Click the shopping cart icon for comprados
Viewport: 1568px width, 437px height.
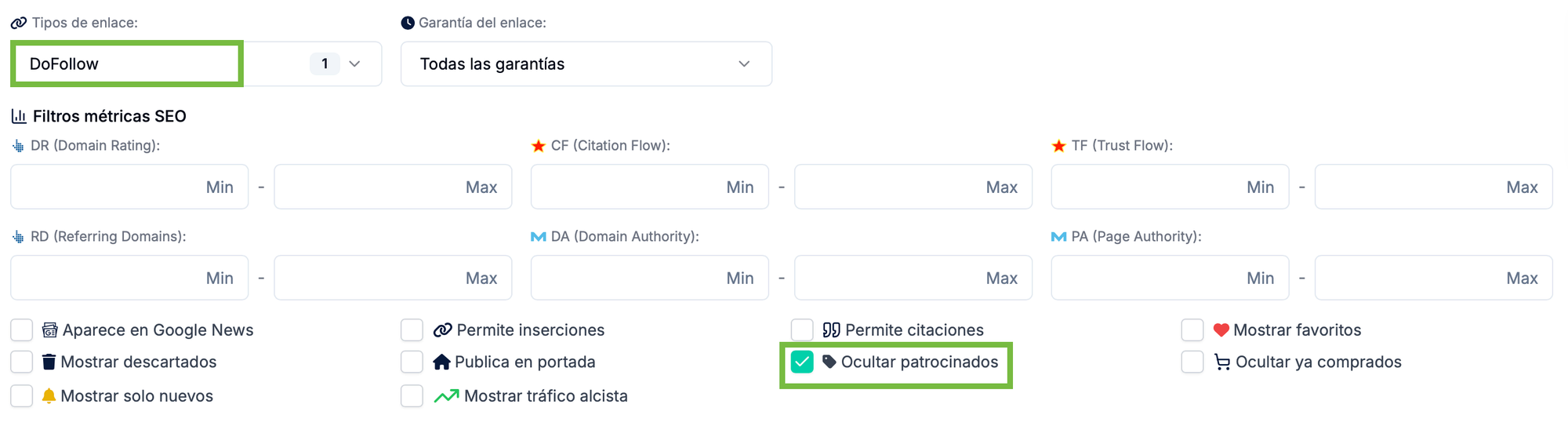click(1222, 362)
